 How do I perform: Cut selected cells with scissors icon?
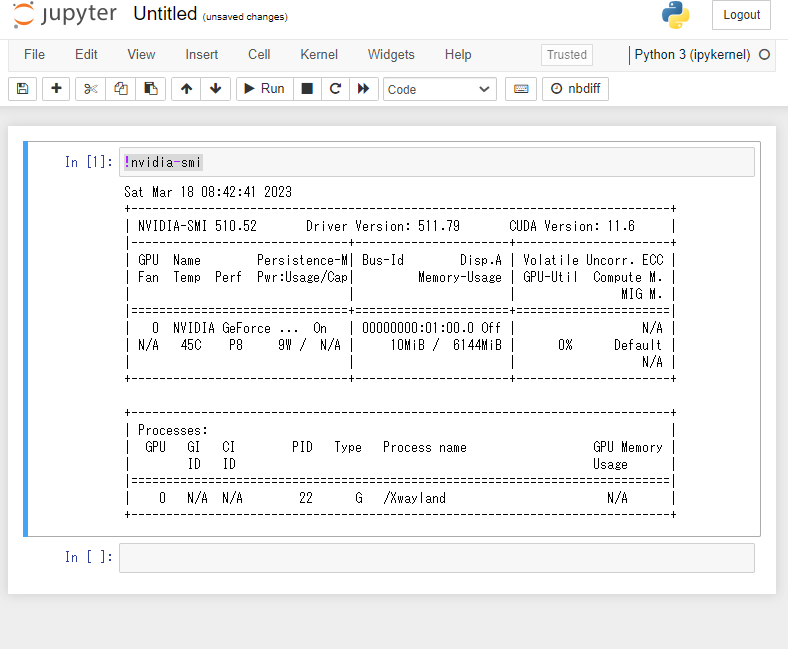point(90,89)
